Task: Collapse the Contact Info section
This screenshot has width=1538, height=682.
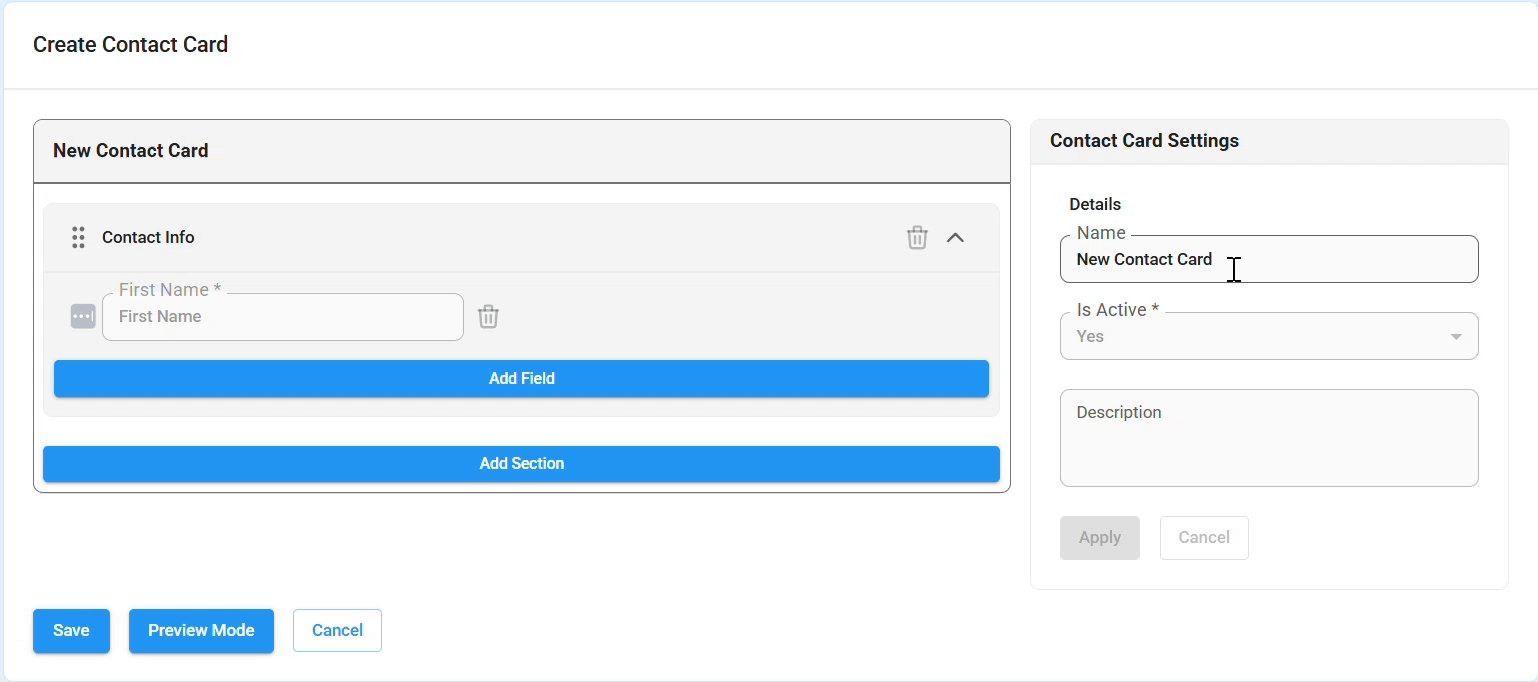Action: pyautogui.click(x=955, y=238)
